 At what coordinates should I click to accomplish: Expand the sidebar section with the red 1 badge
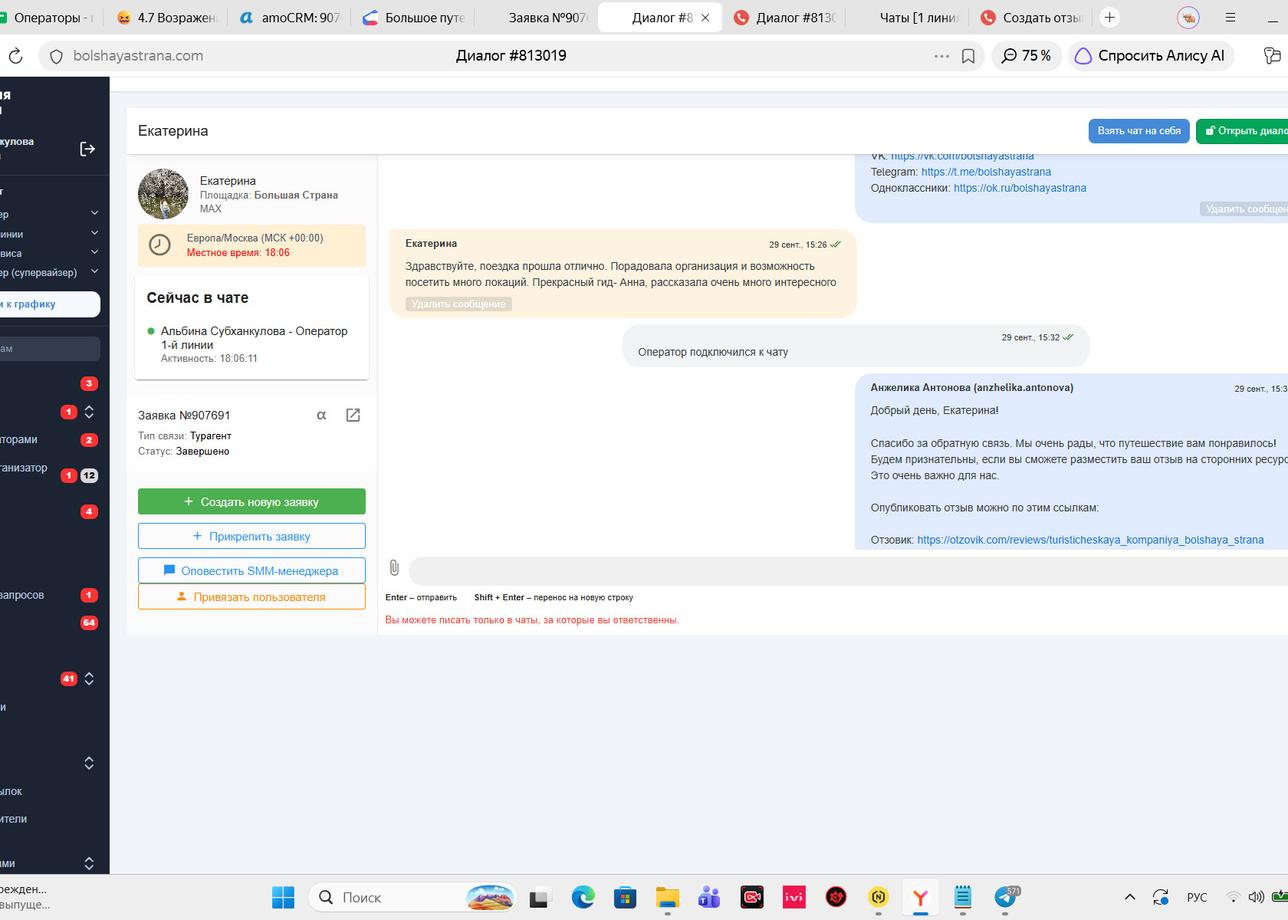tap(89, 412)
